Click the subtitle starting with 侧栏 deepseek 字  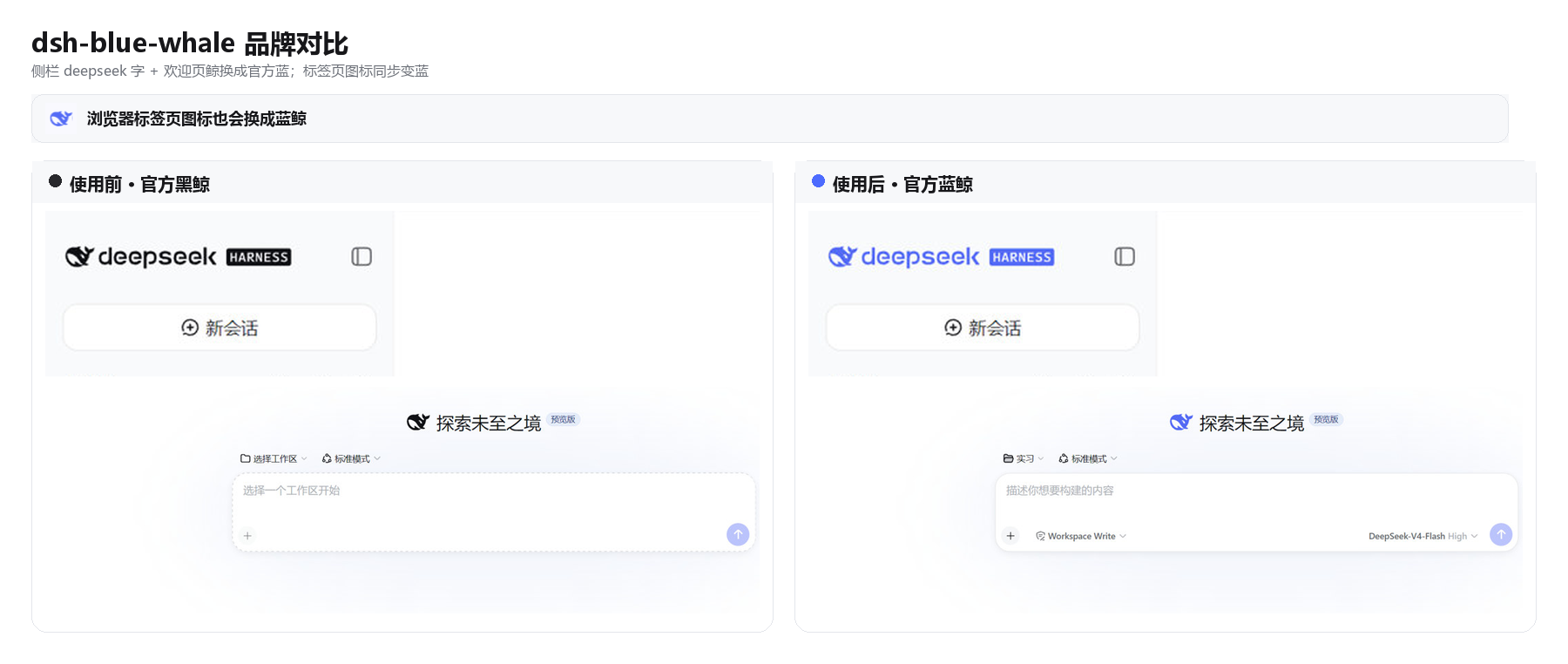coord(230,71)
